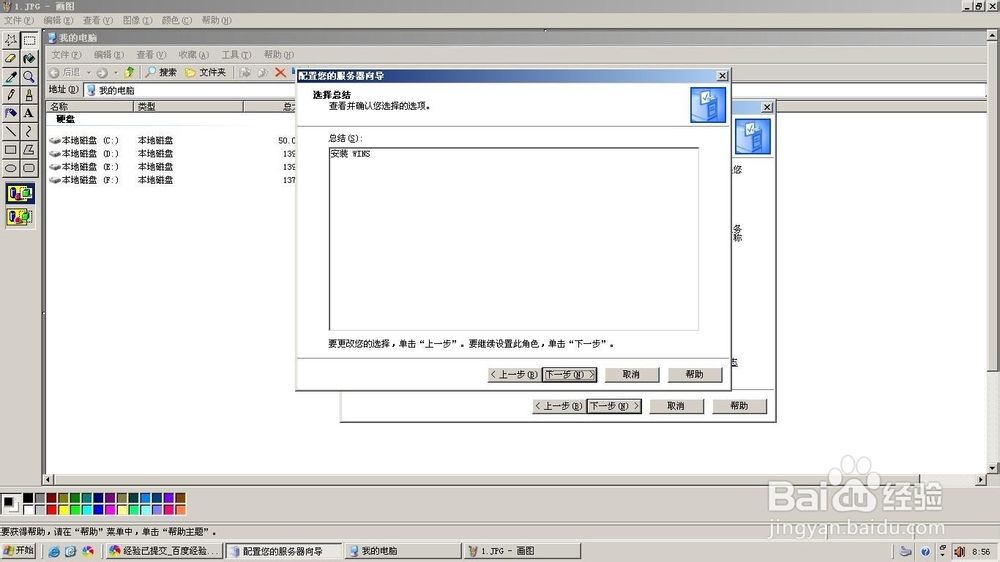Pick the orange color swatch
The image size is (1000, 562).
180,510
